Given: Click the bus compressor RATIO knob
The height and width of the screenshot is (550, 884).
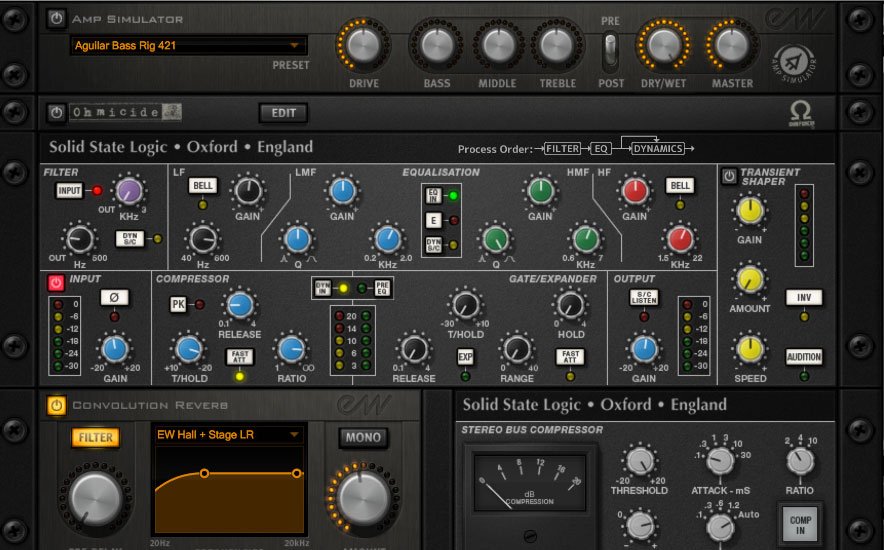Looking at the screenshot, I should 800,461.
